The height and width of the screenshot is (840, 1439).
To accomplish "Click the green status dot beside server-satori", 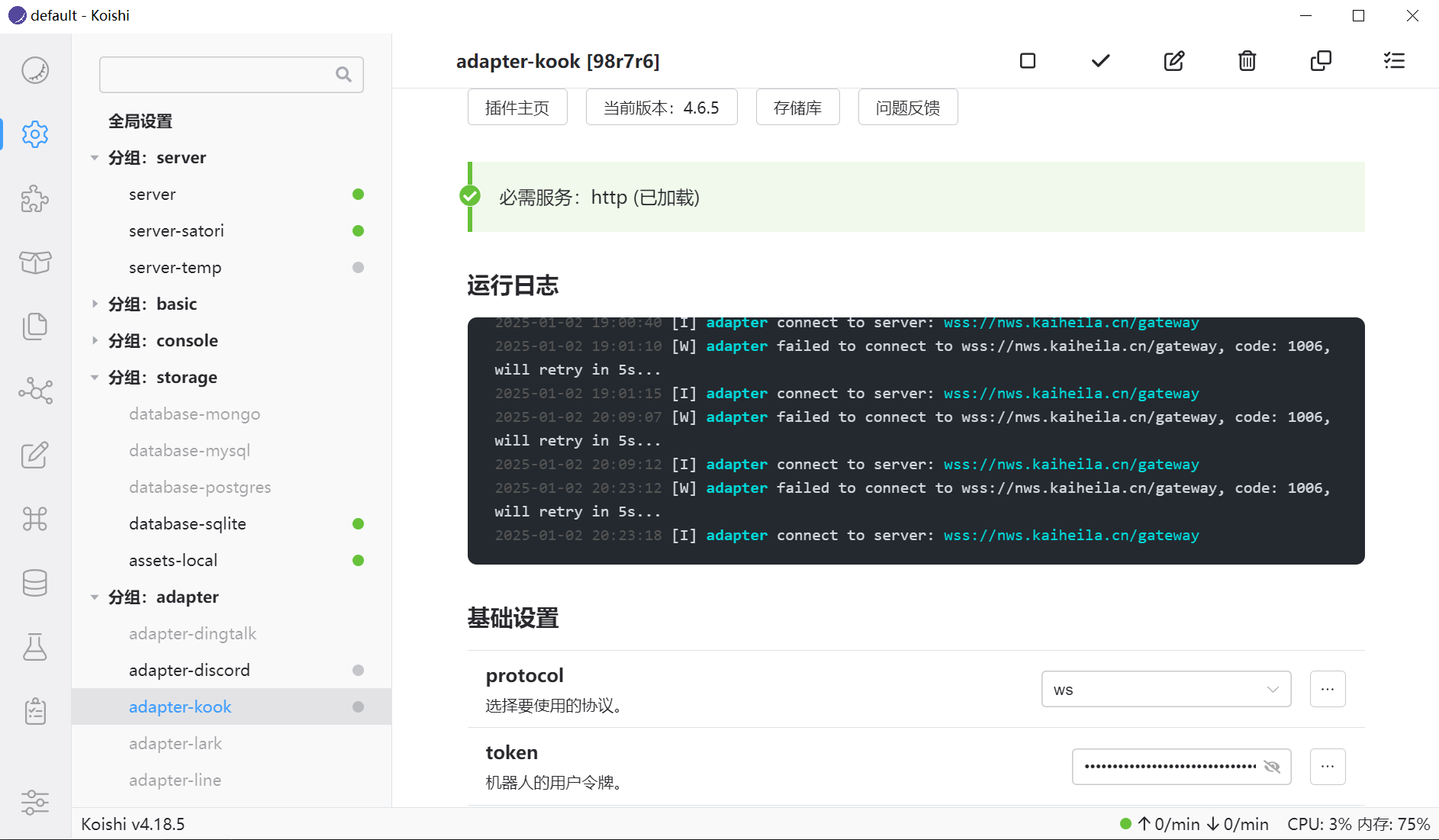I will point(358,230).
